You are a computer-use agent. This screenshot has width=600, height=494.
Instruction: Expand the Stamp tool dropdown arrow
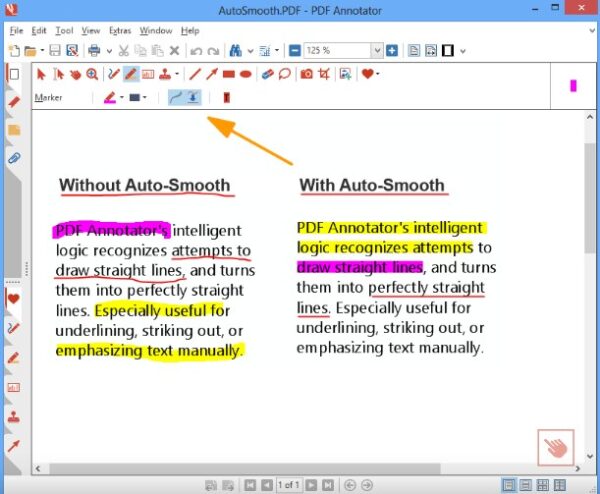click(177, 74)
